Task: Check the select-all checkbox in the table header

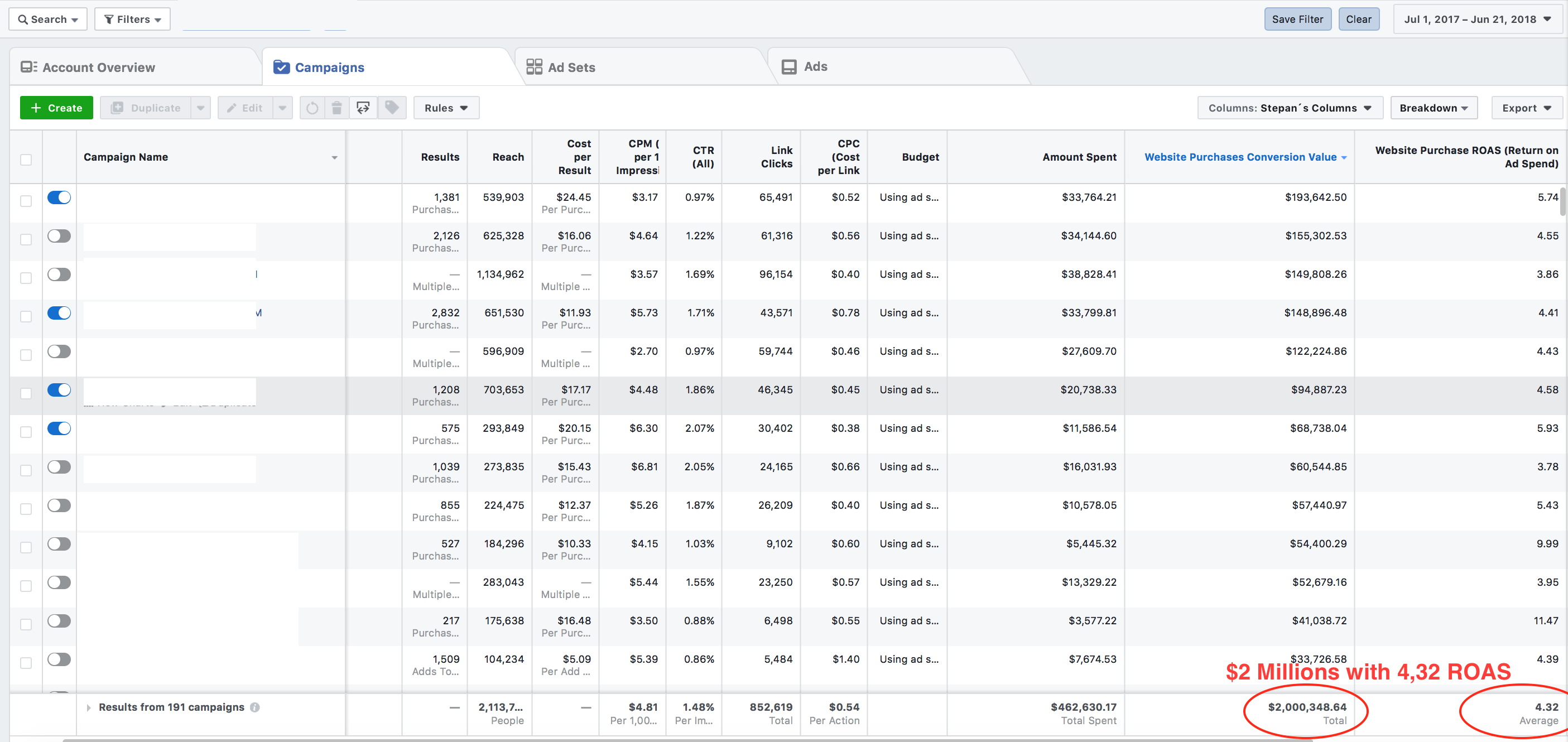Action: click(x=26, y=160)
